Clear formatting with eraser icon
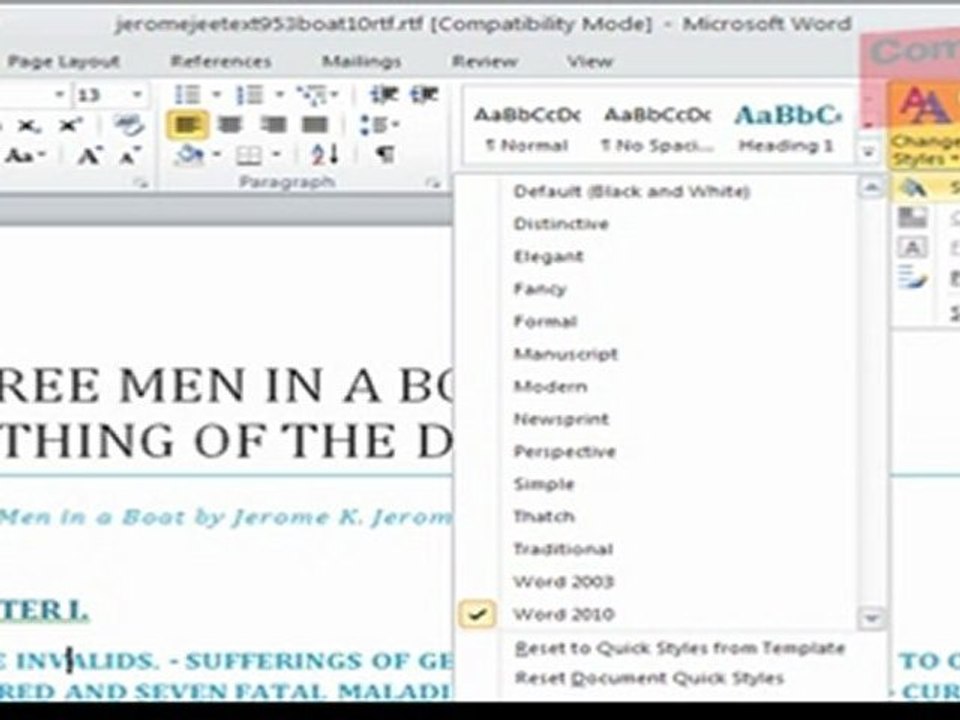The image size is (960, 720). 129,124
